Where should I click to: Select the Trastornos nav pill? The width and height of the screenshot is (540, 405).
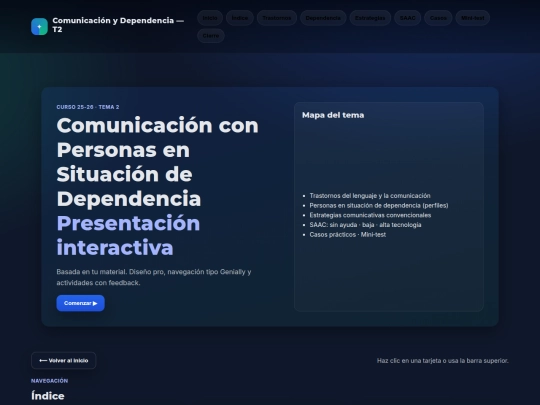point(277,18)
